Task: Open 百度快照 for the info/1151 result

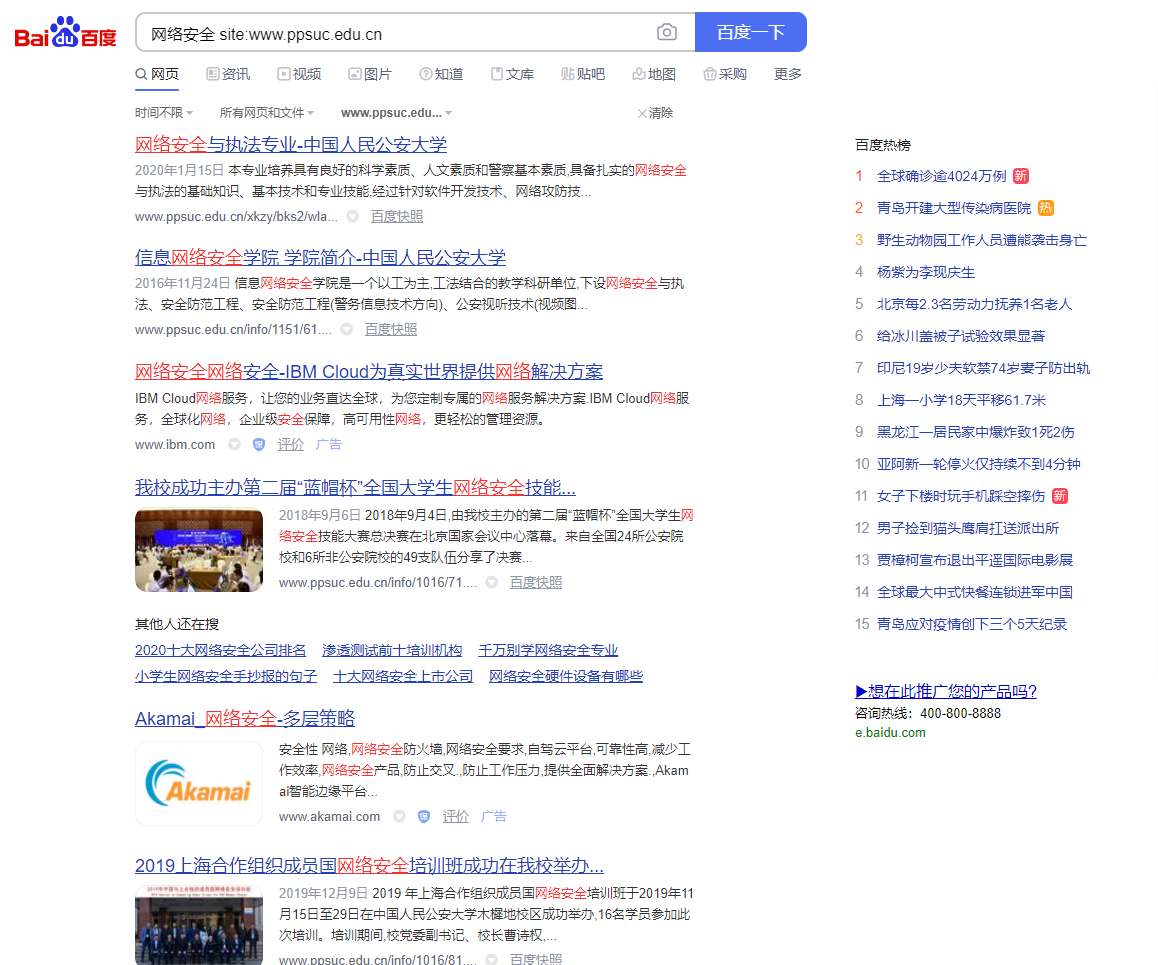Action: pos(391,329)
